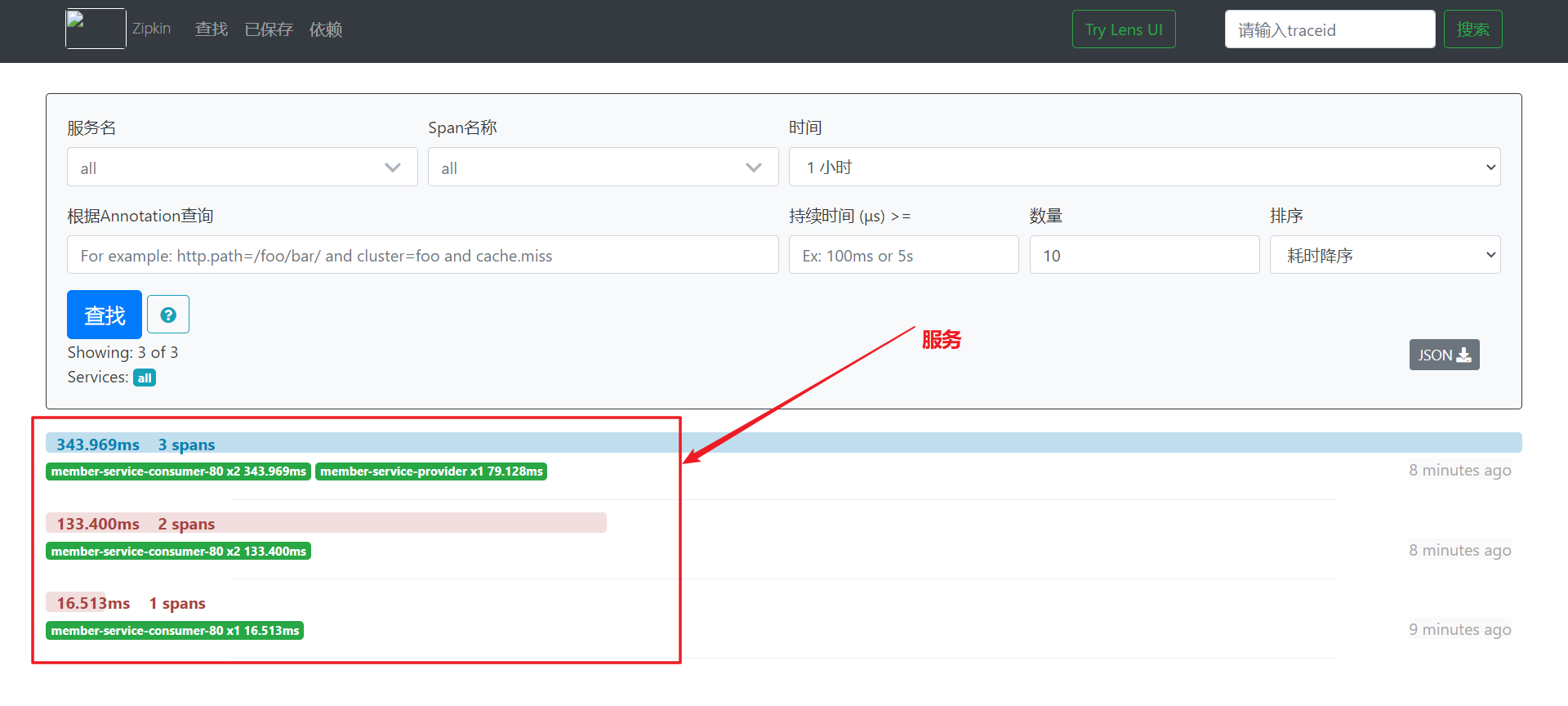This screenshot has height=706, width=1568.
Task: Change the 排序 sort order dropdown
Action: coord(1384,255)
